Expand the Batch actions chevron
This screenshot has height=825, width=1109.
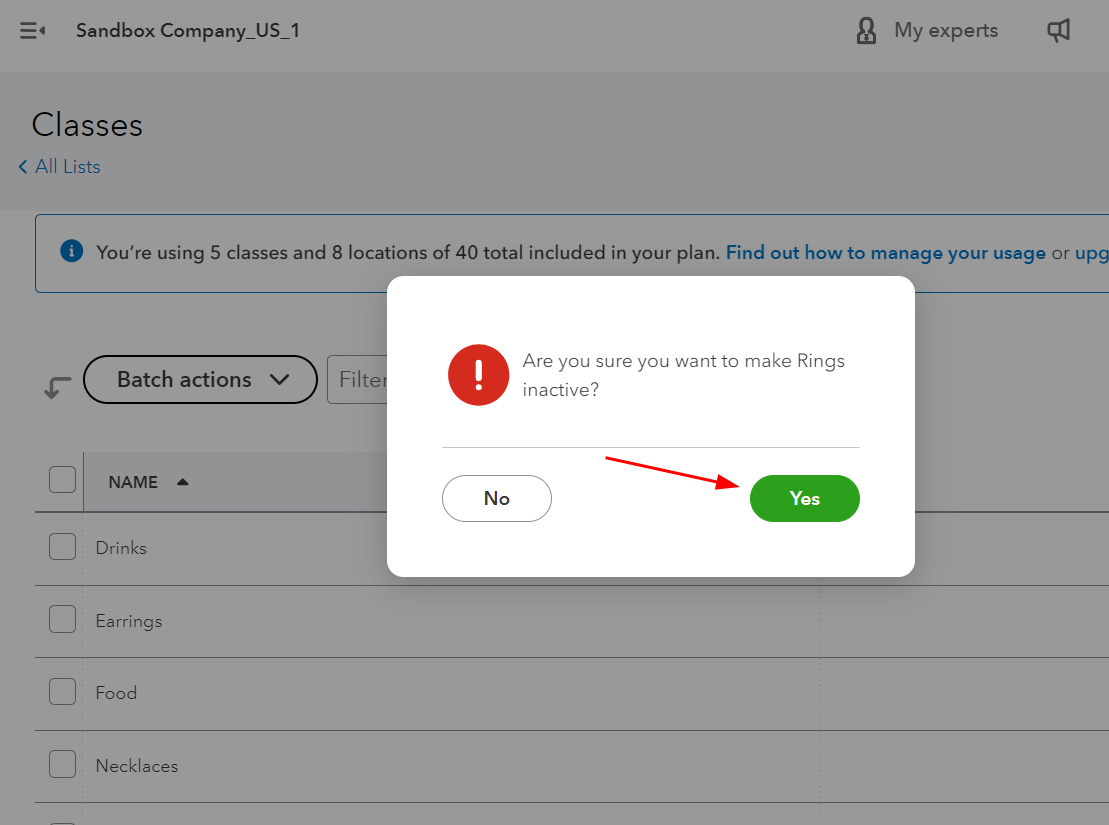click(280, 380)
